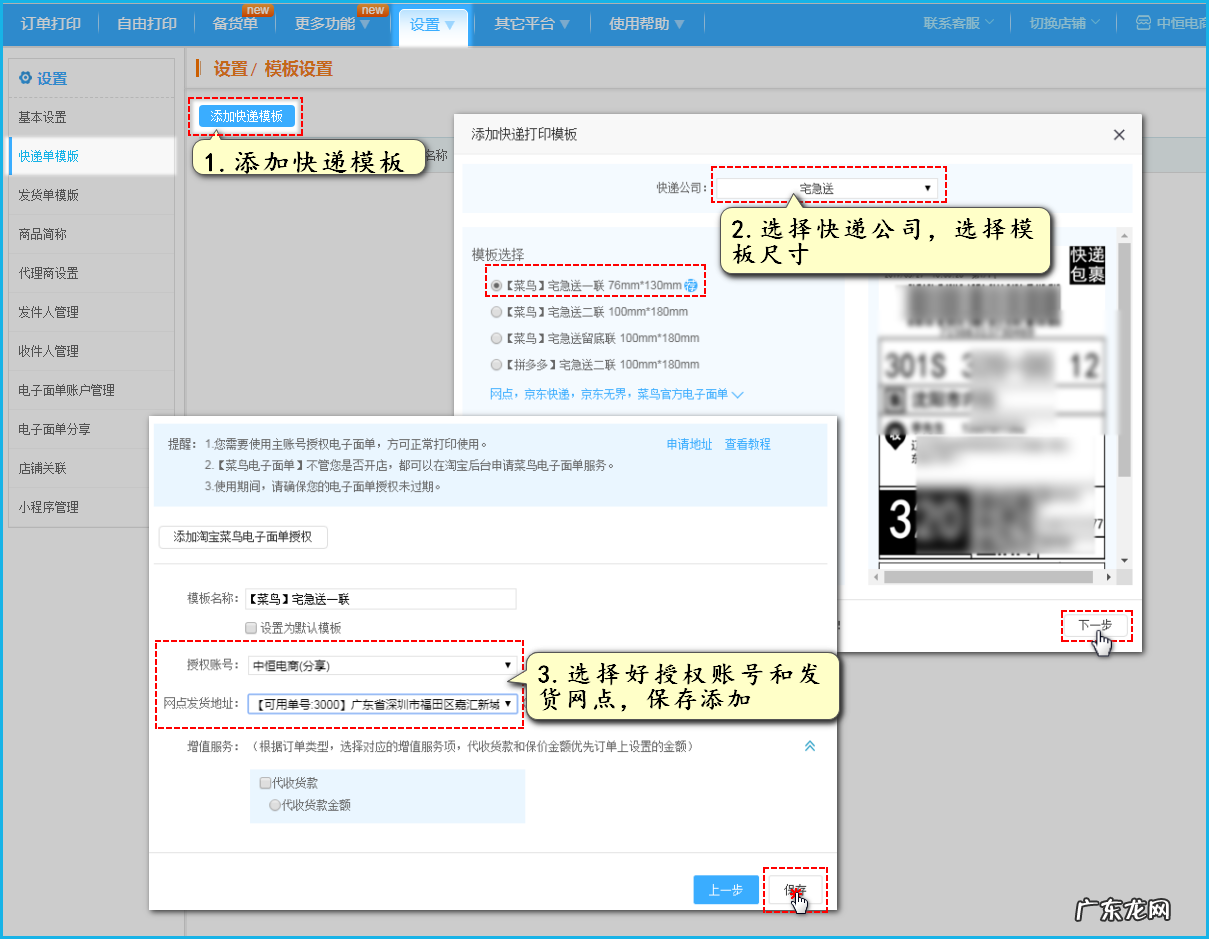
Task: Switch to the 自由打印 tab
Action: point(146,23)
